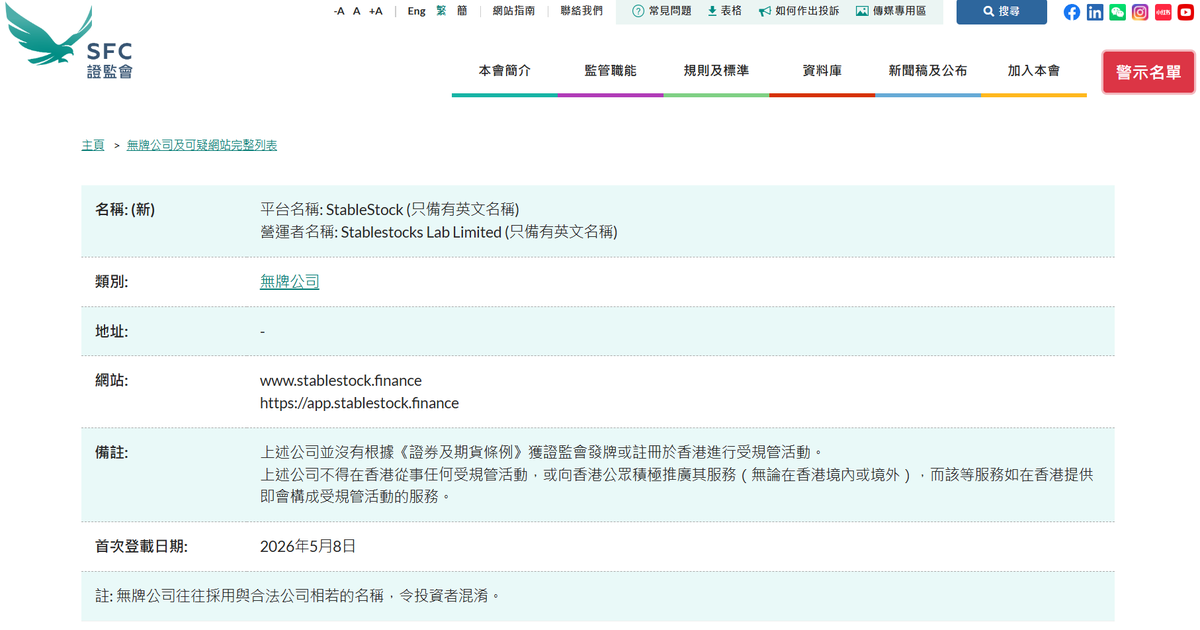
Task: Open the 無牌公司 category link
Action: tap(290, 282)
